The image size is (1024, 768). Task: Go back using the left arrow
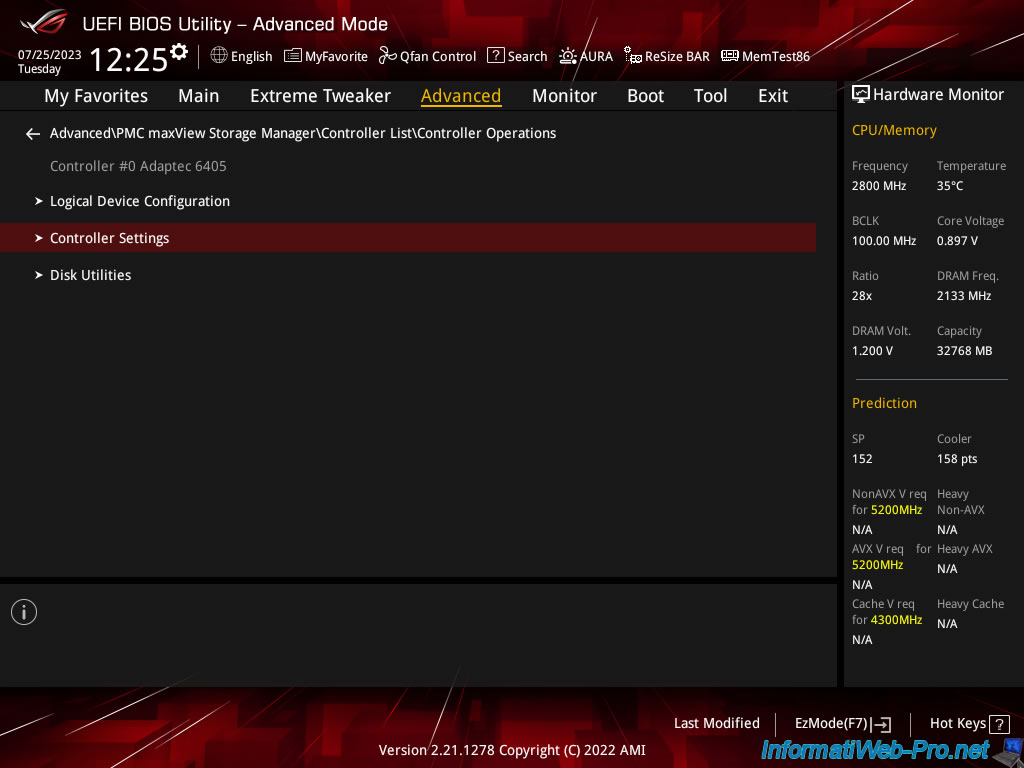coord(33,134)
